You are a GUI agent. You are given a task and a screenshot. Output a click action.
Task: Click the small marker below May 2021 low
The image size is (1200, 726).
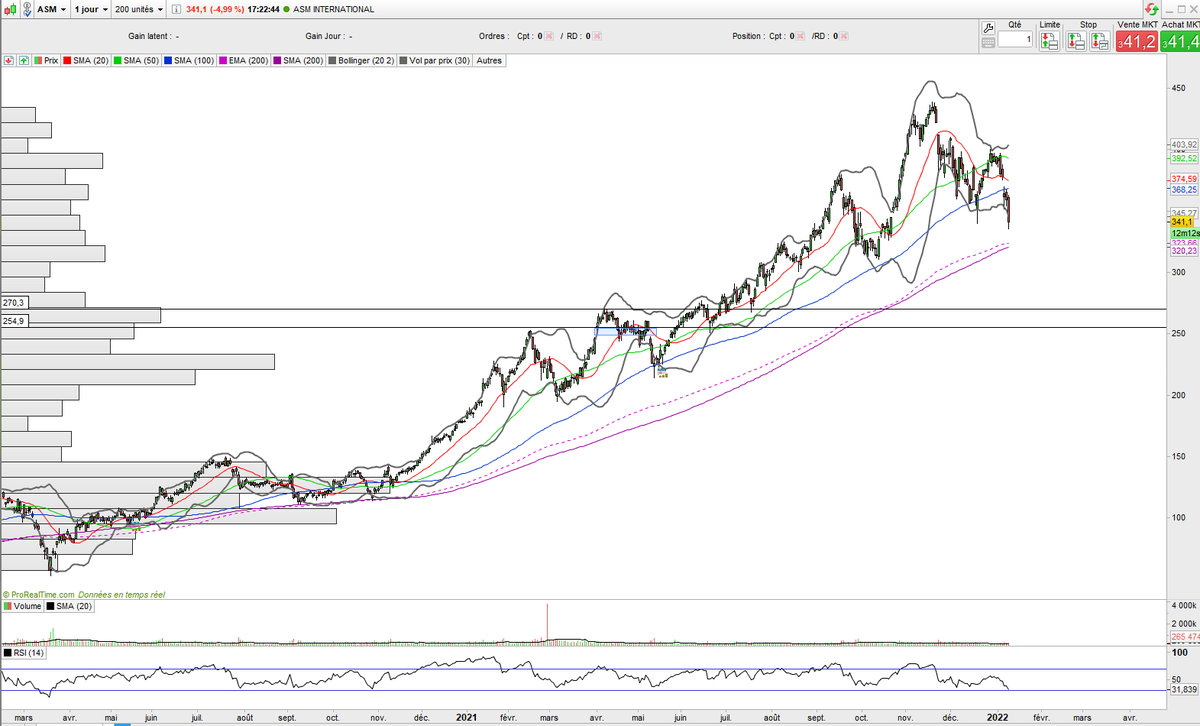[662, 374]
